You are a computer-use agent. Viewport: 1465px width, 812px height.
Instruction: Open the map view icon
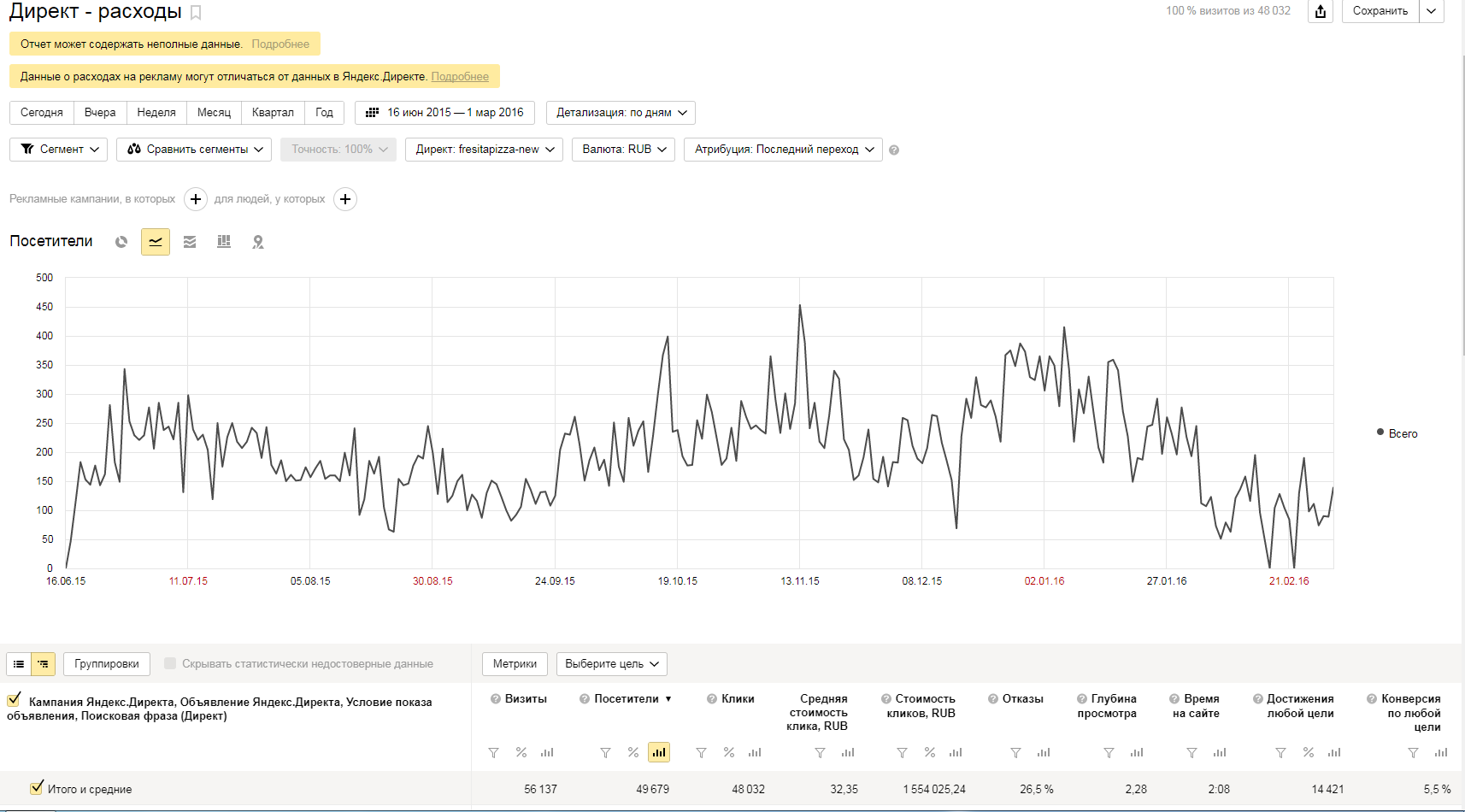click(258, 242)
